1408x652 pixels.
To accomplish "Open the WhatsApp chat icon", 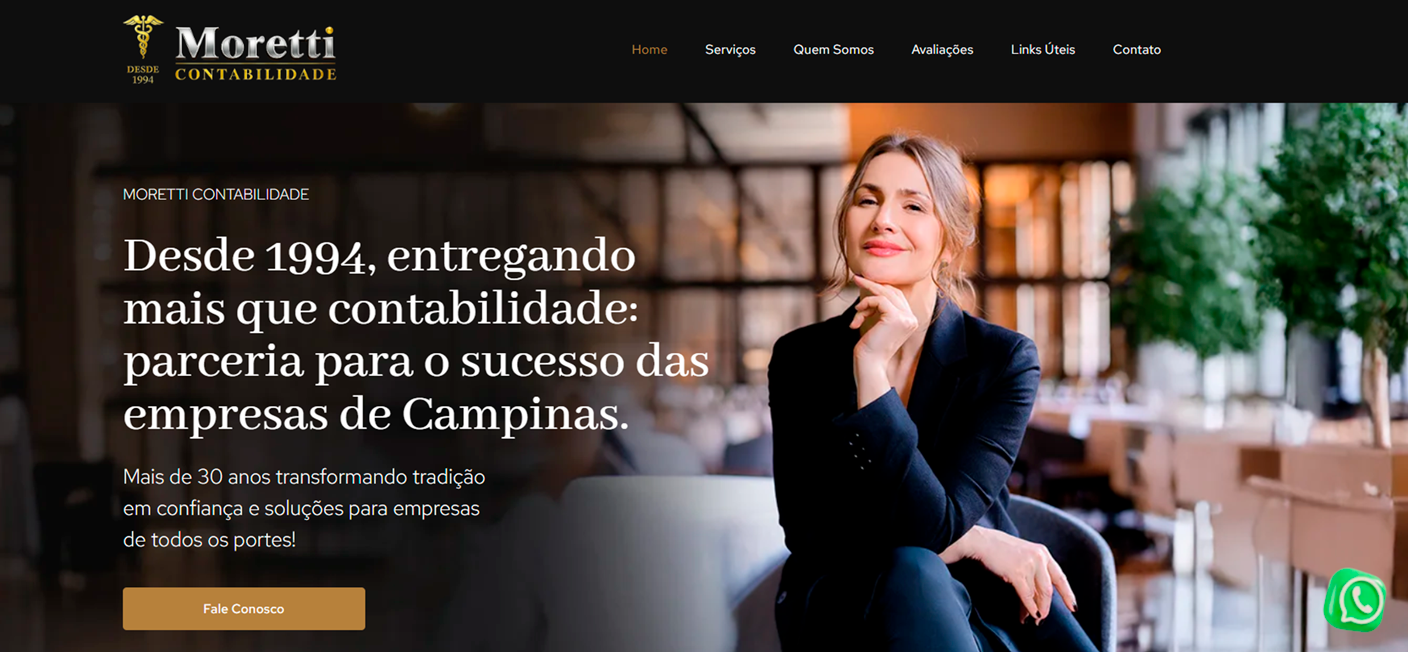I will 1354,601.
